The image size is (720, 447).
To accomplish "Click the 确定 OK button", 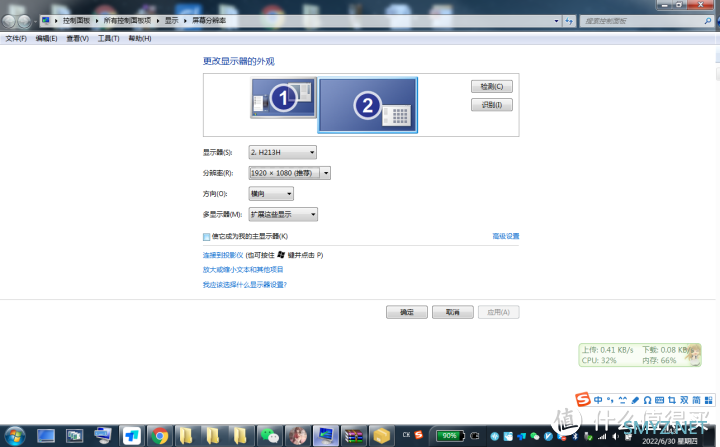I will click(407, 312).
